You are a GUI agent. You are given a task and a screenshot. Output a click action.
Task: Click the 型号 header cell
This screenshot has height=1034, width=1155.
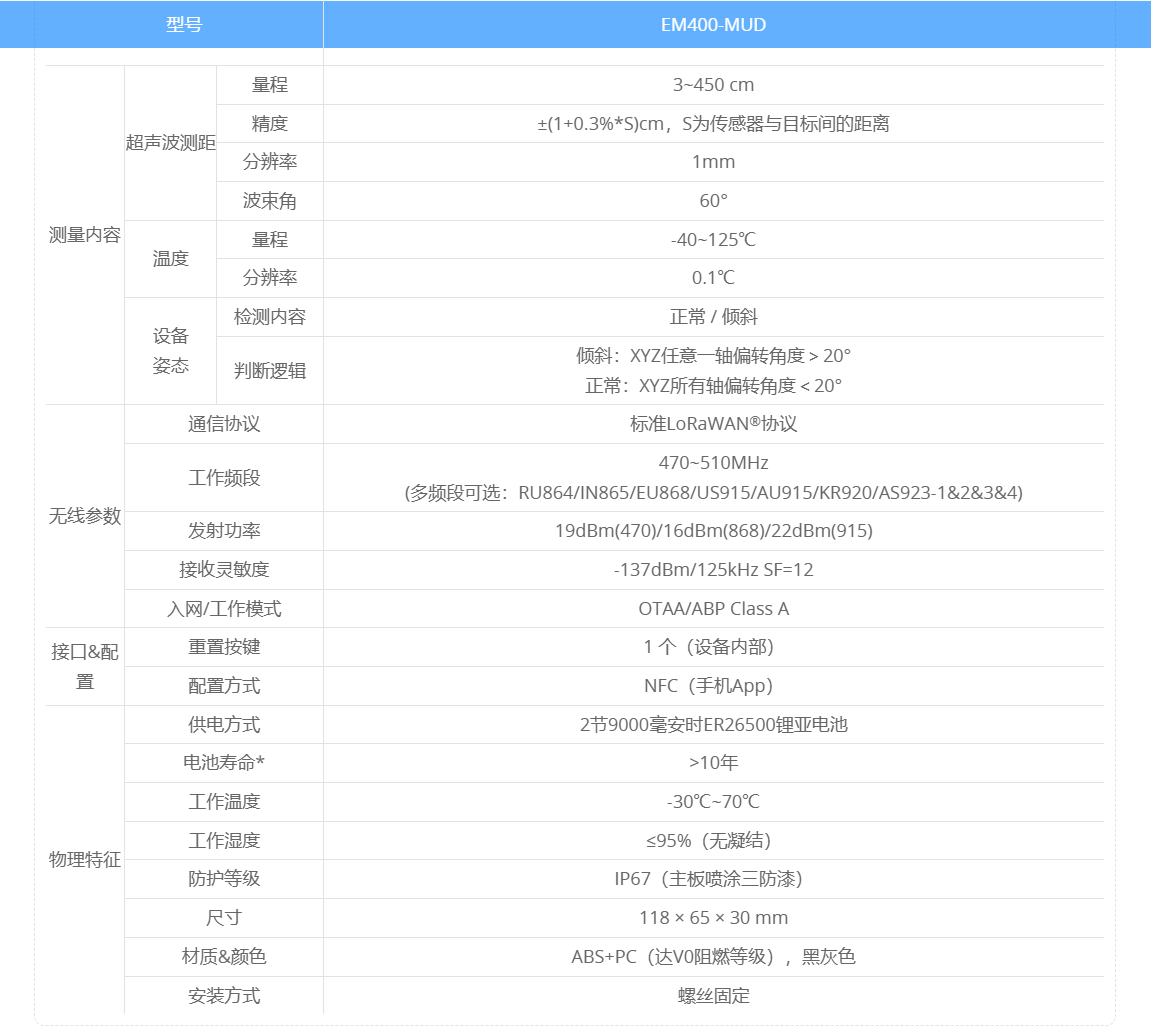click(183, 25)
